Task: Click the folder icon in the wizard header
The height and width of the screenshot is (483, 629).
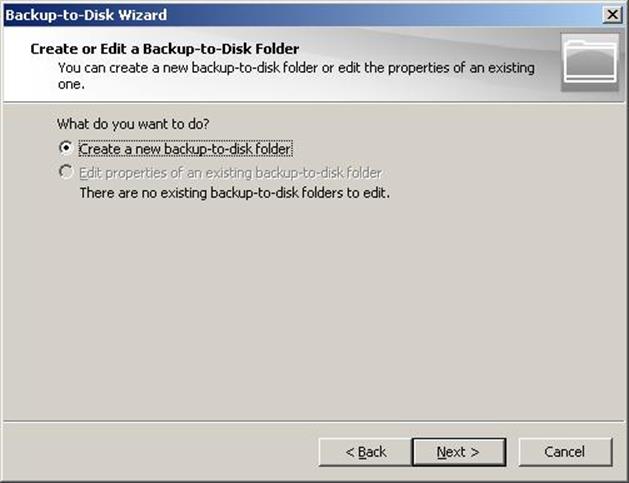Action: click(590, 62)
